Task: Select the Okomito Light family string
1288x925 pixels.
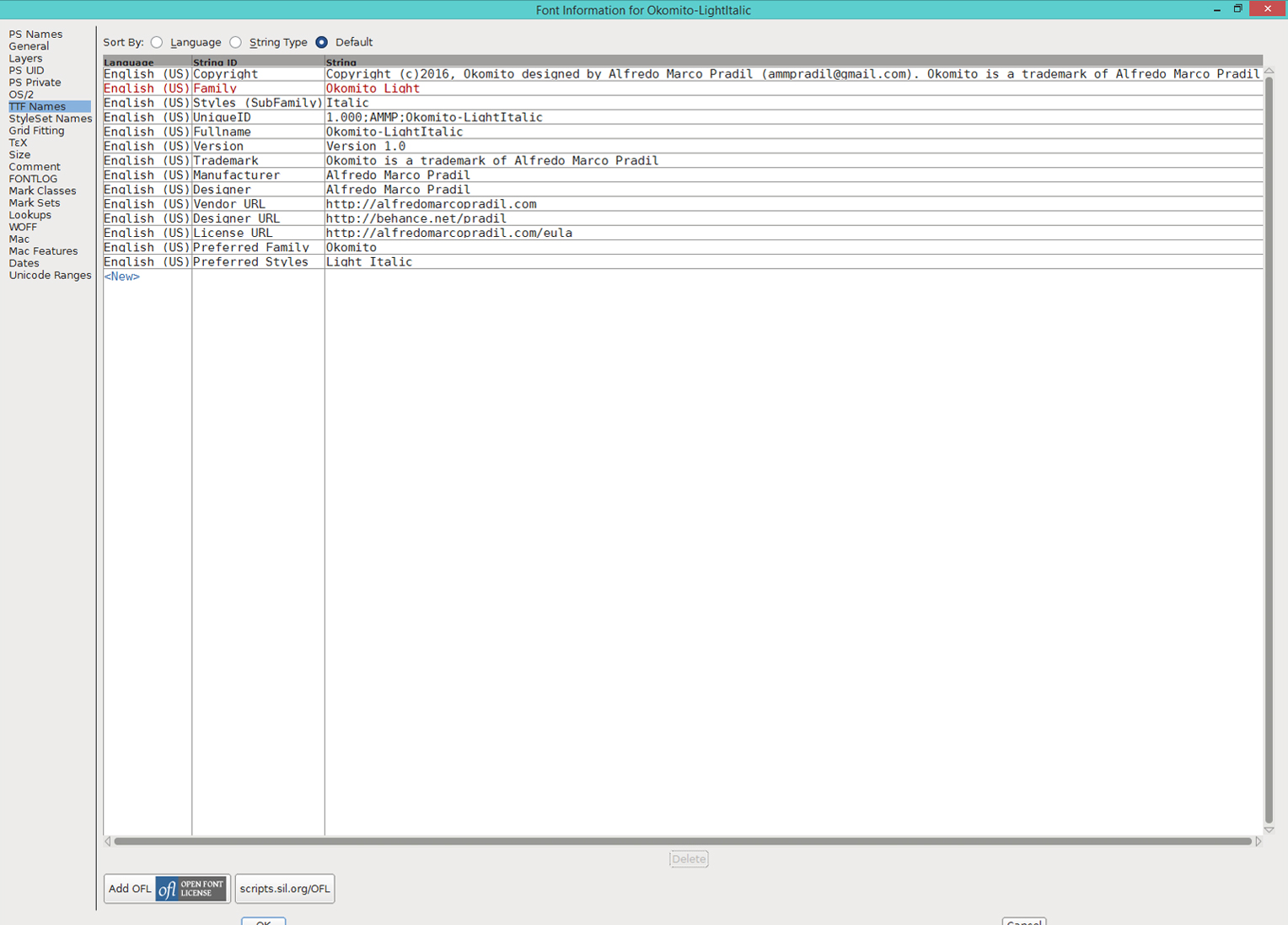Action: 373,89
